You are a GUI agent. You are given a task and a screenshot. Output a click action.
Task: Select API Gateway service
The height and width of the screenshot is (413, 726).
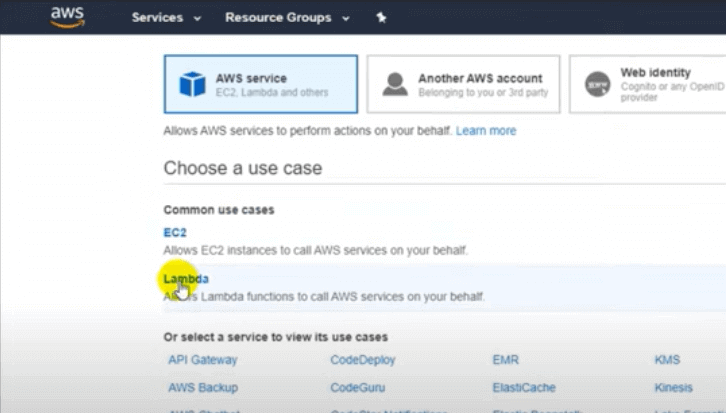203,360
